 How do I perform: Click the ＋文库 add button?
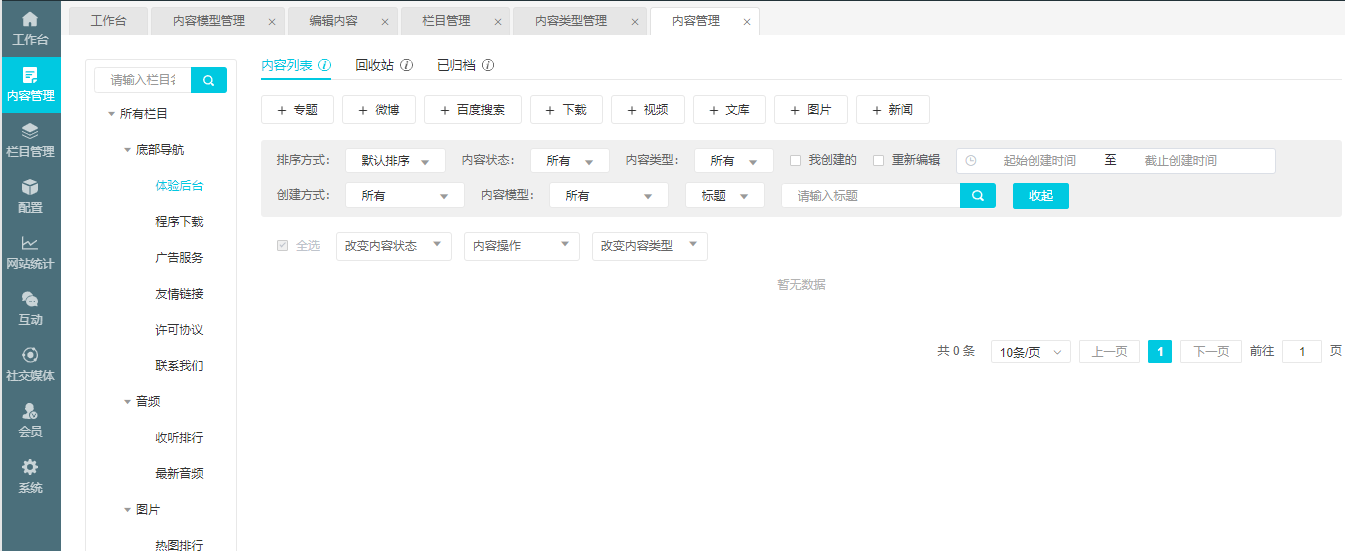[729, 110]
